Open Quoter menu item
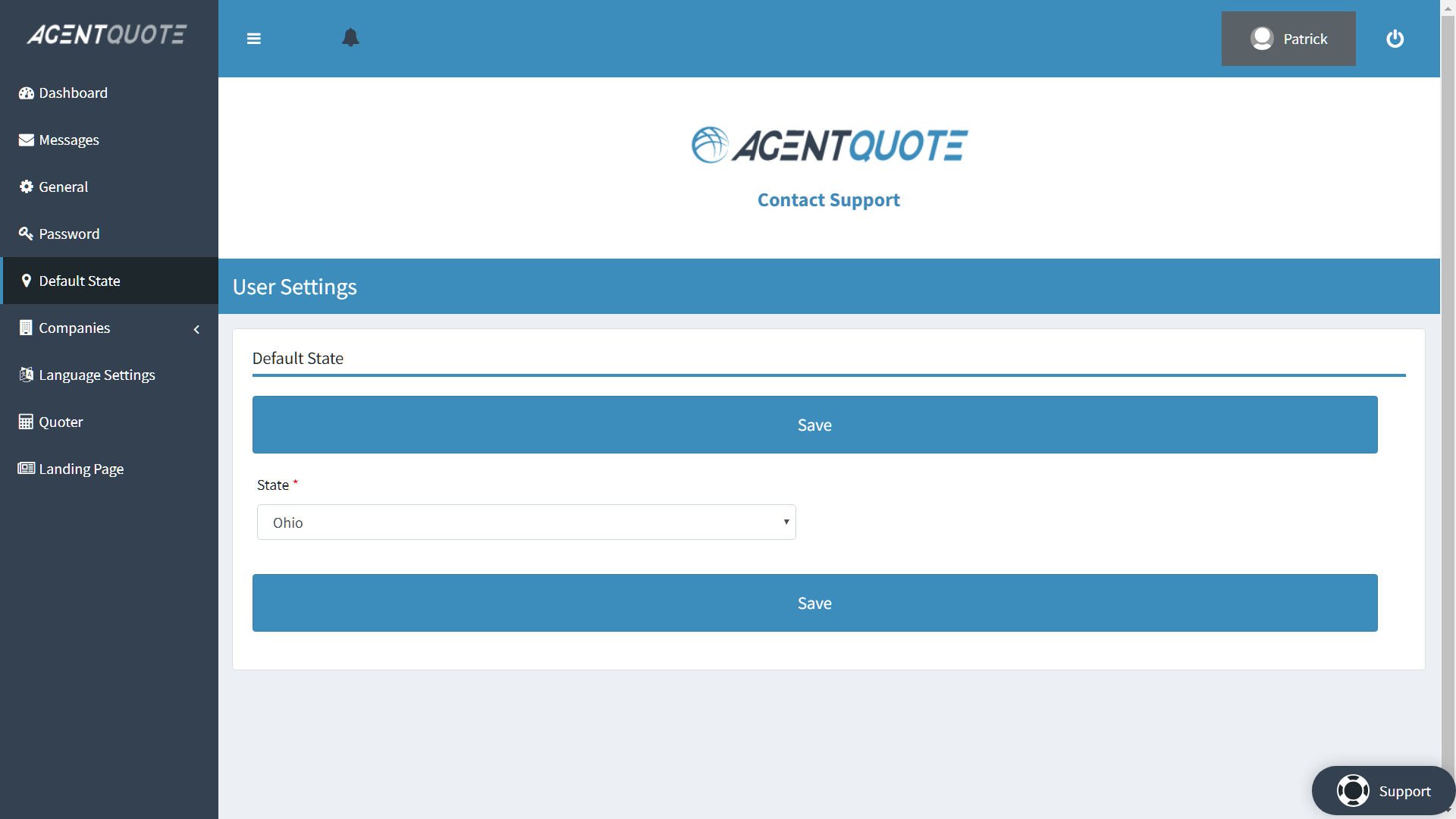The width and height of the screenshot is (1456, 819). pyautogui.click(x=109, y=422)
